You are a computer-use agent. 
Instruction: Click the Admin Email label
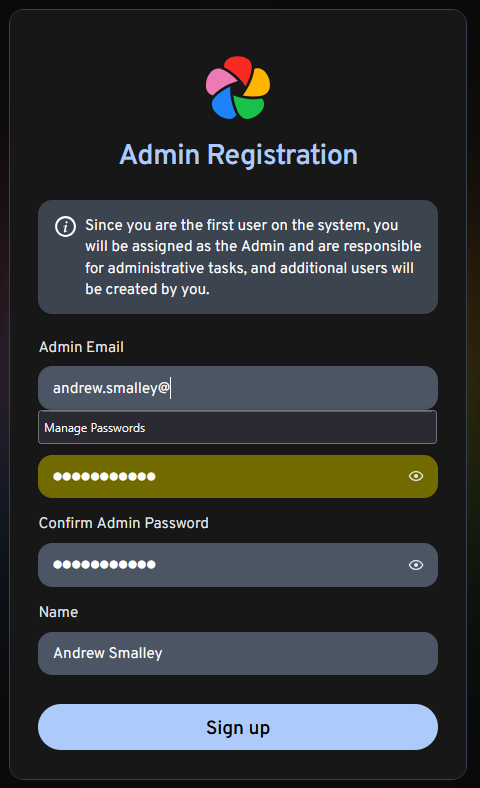click(x=81, y=347)
